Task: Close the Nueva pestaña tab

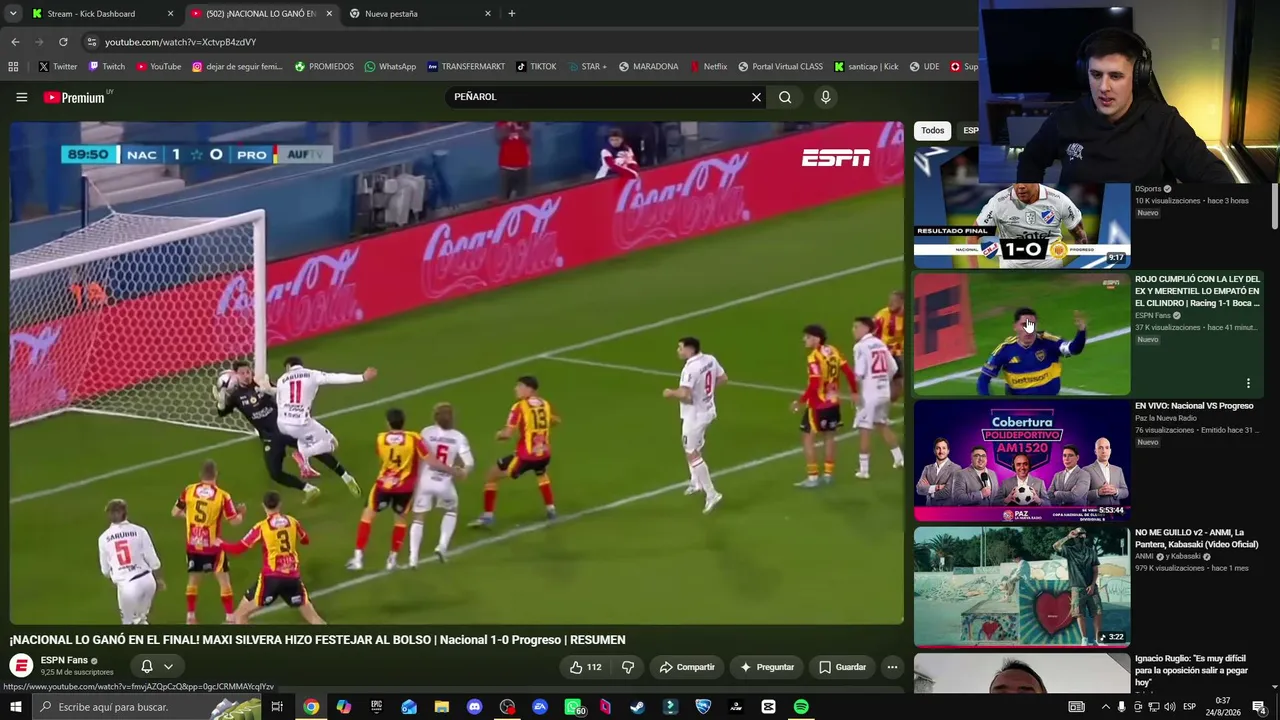Action: (x=488, y=14)
